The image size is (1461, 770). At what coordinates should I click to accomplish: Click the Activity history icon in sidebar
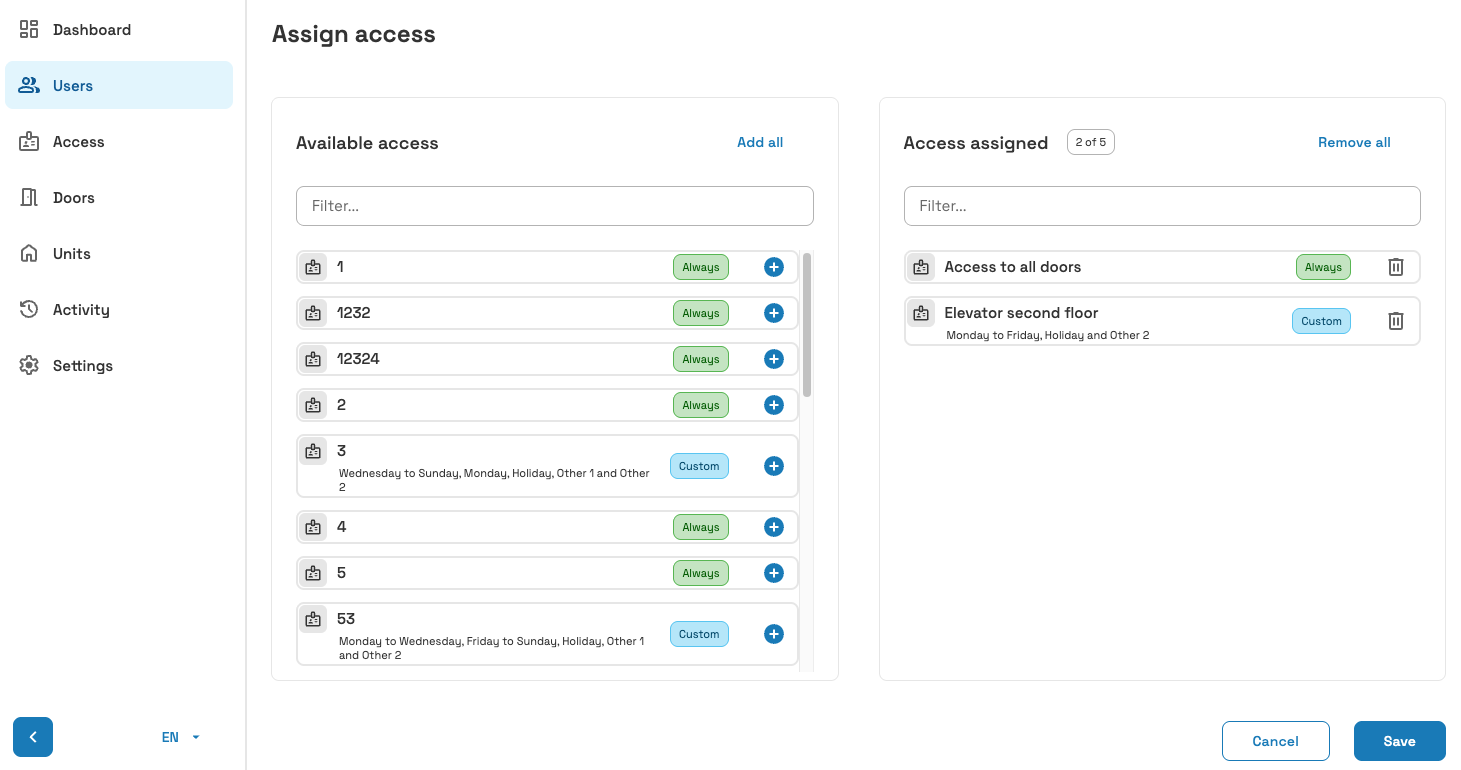(29, 310)
